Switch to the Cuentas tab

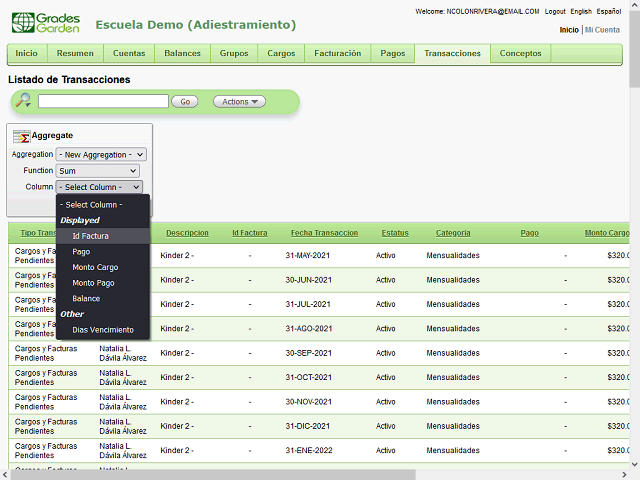pyautogui.click(x=129, y=53)
